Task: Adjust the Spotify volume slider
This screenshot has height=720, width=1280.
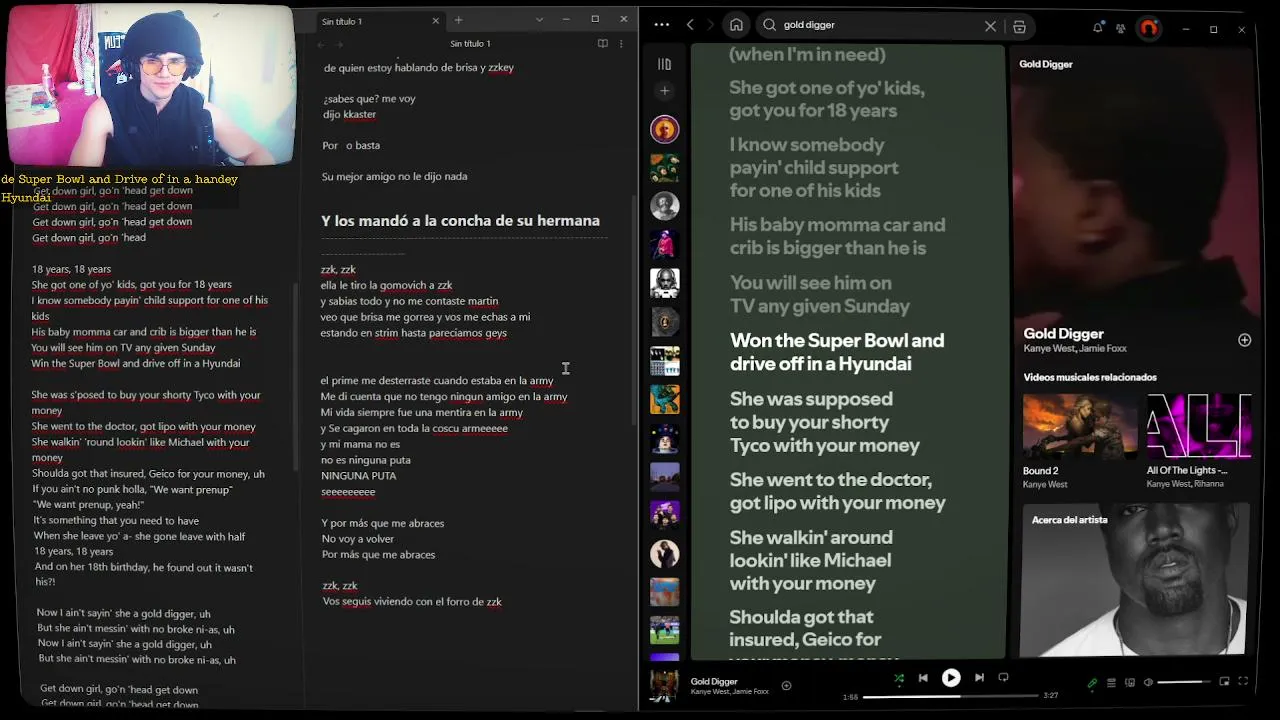Action: coord(1184,683)
